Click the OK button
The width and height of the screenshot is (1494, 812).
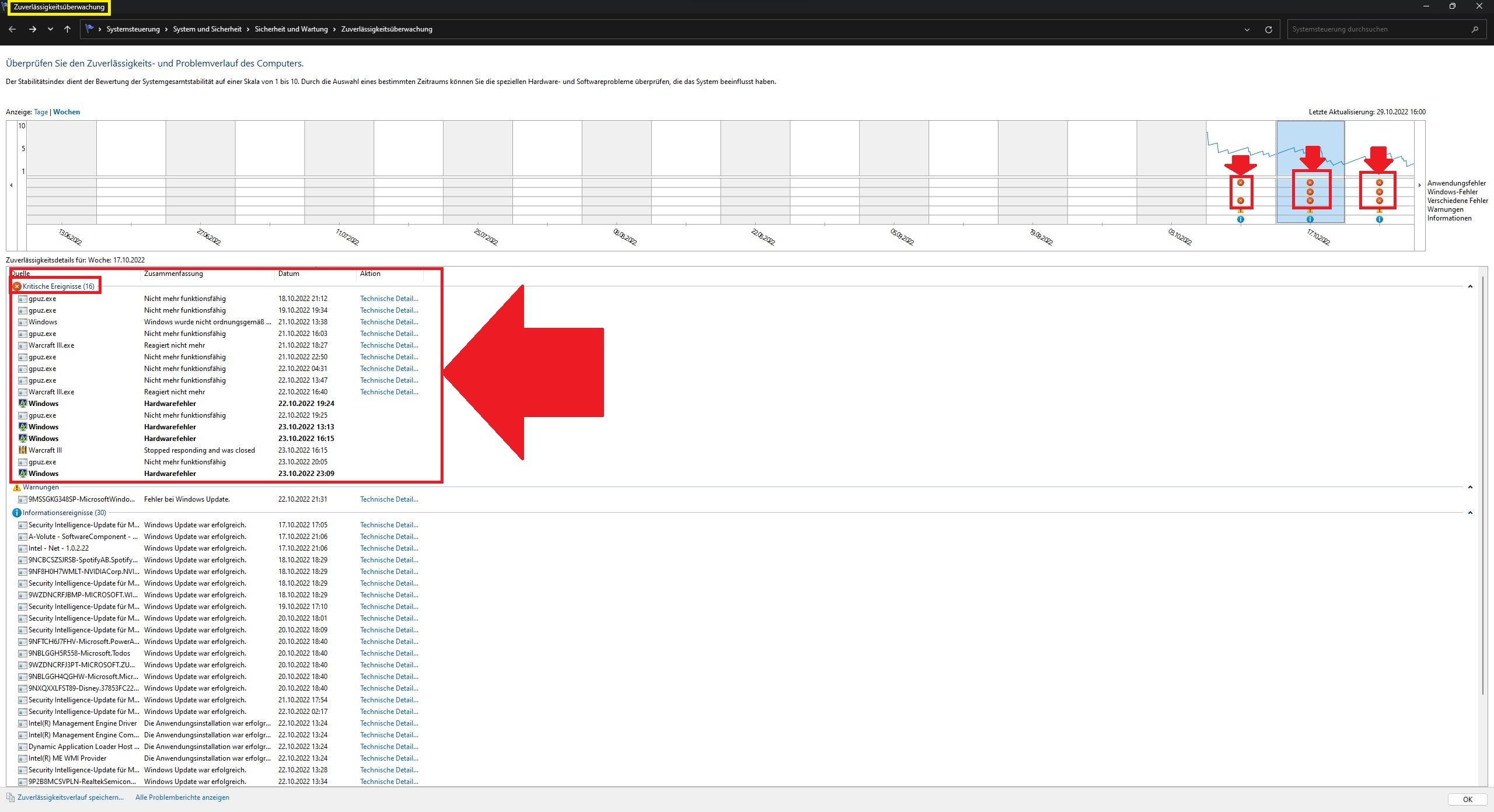pyautogui.click(x=1467, y=800)
